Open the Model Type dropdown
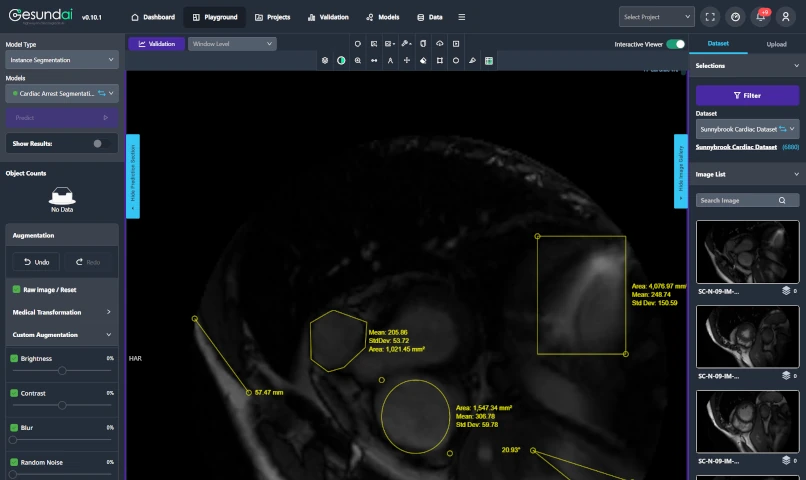The height and width of the screenshot is (480, 806). click(x=62, y=60)
